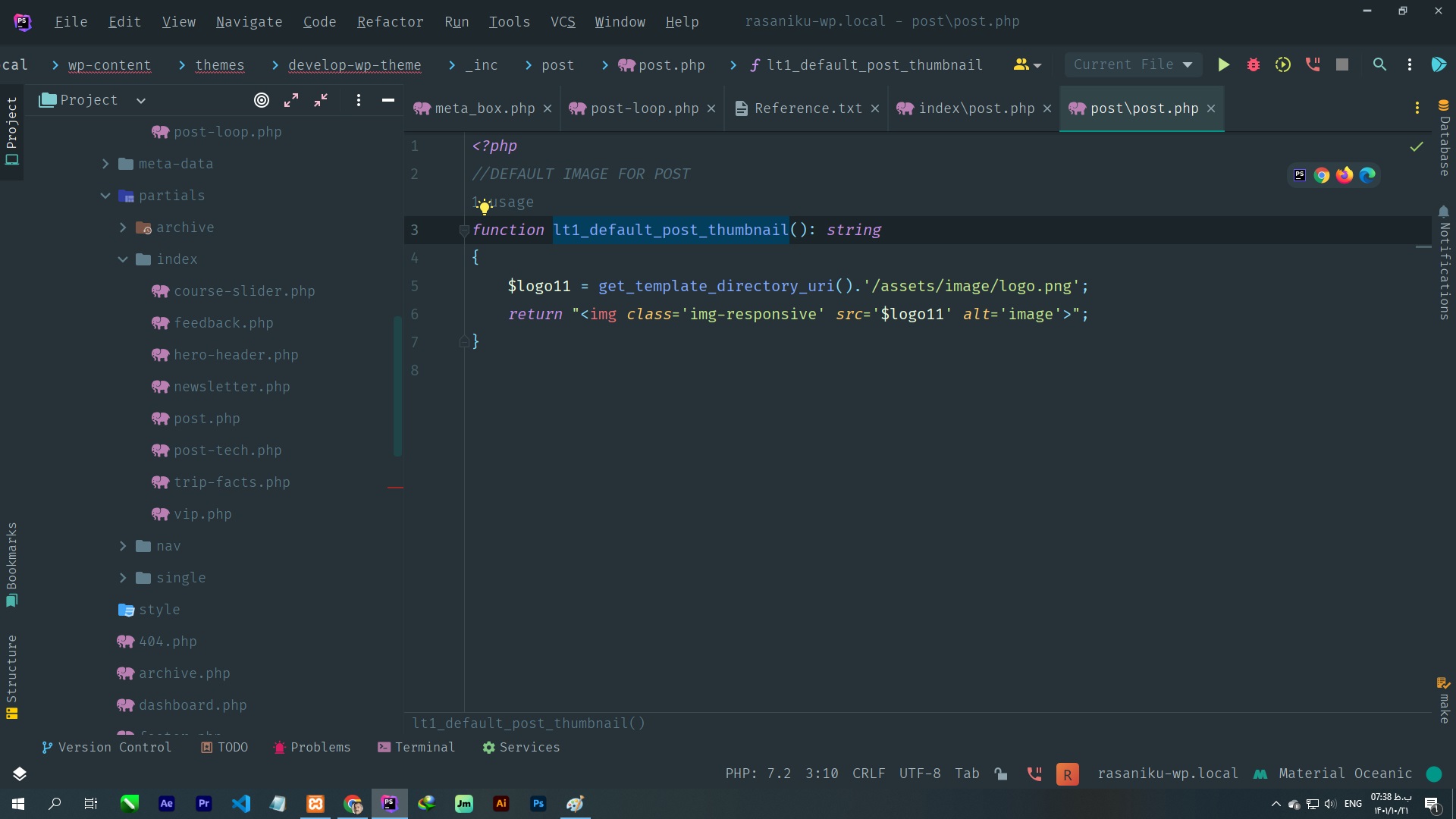
Task: Expand the meta-data folder
Action: (105, 164)
